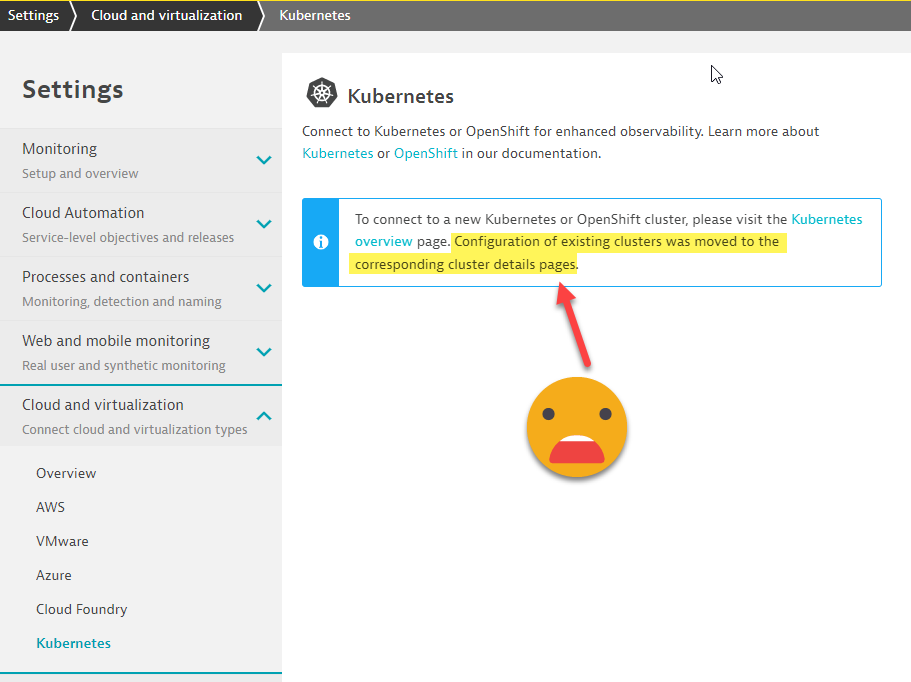The height and width of the screenshot is (682, 911).
Task: Select AWS in the sidebar
Action: (50, 507)
